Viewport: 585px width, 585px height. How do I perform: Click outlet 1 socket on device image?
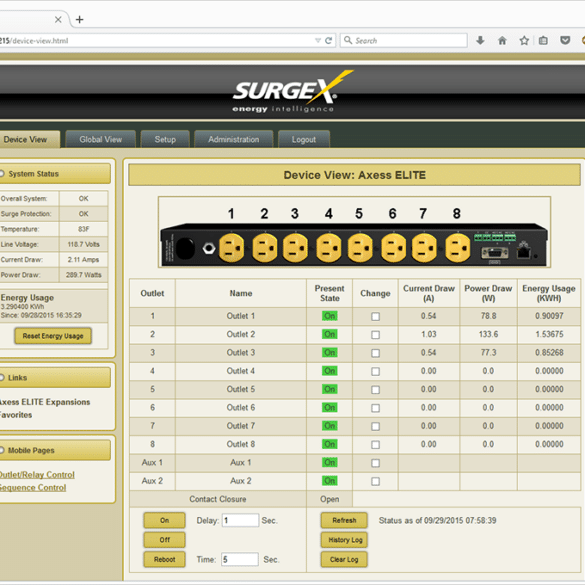tap(231, 248)
